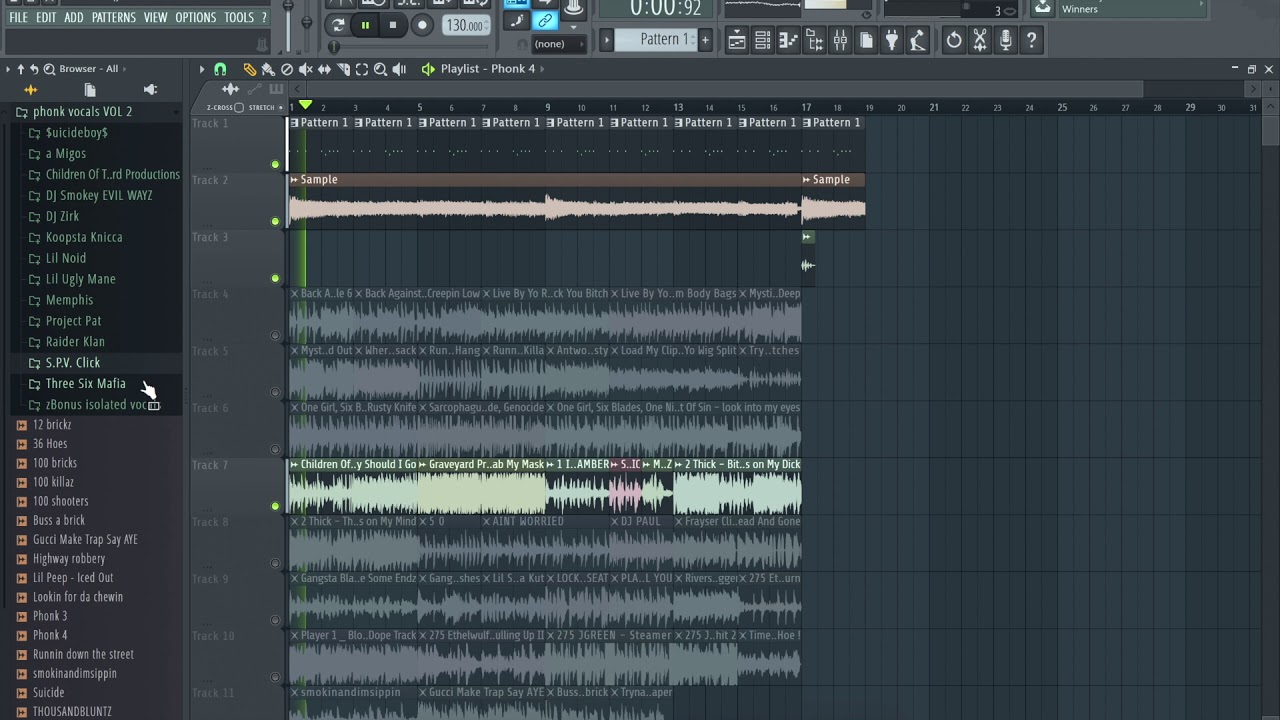Open the PATTERNS menu
The height and width of the screenshot is (720, 1280).
click(x=114, y=18)
